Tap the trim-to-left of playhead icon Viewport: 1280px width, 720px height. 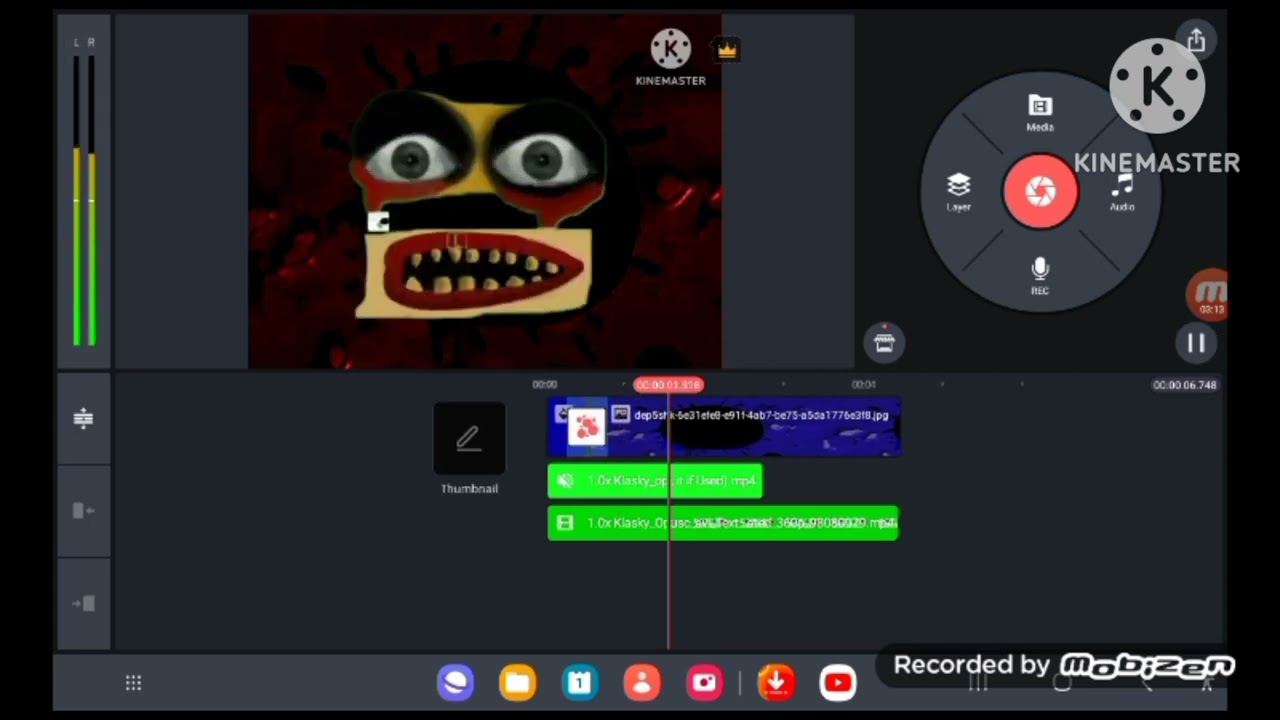pyautogui.click(x=83, y=511)
